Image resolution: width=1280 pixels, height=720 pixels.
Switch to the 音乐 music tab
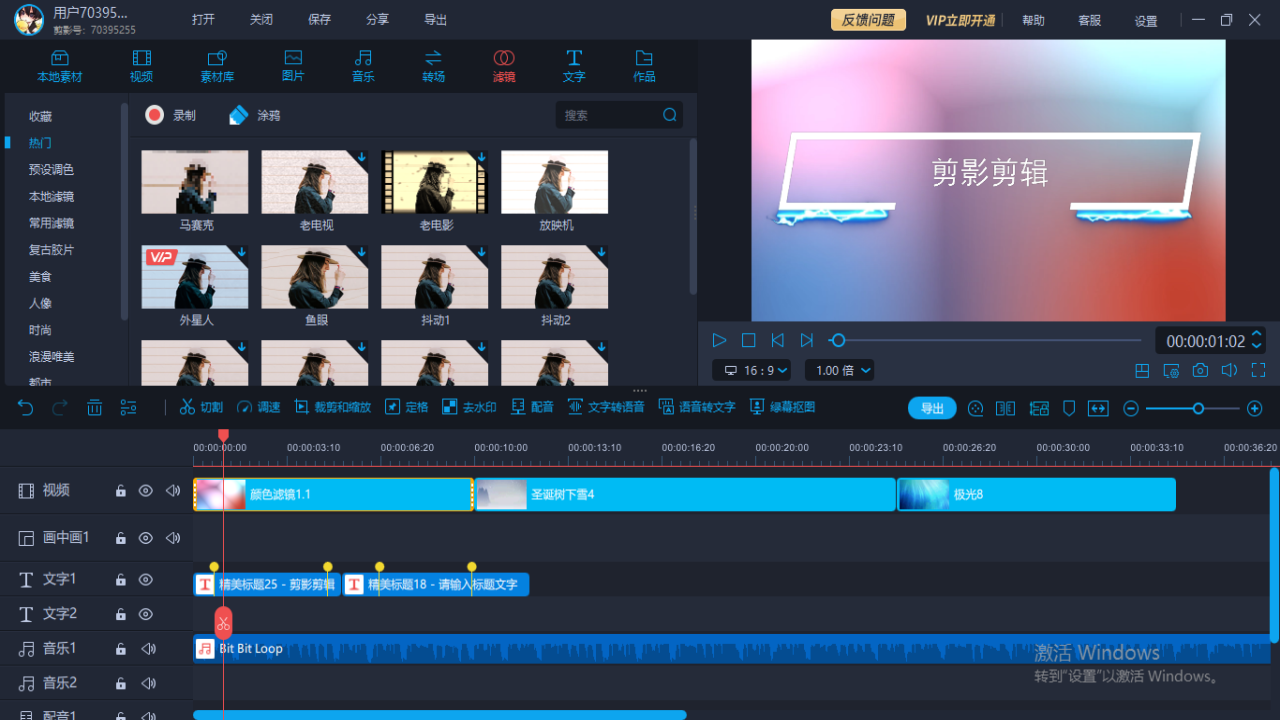[363, 65]
